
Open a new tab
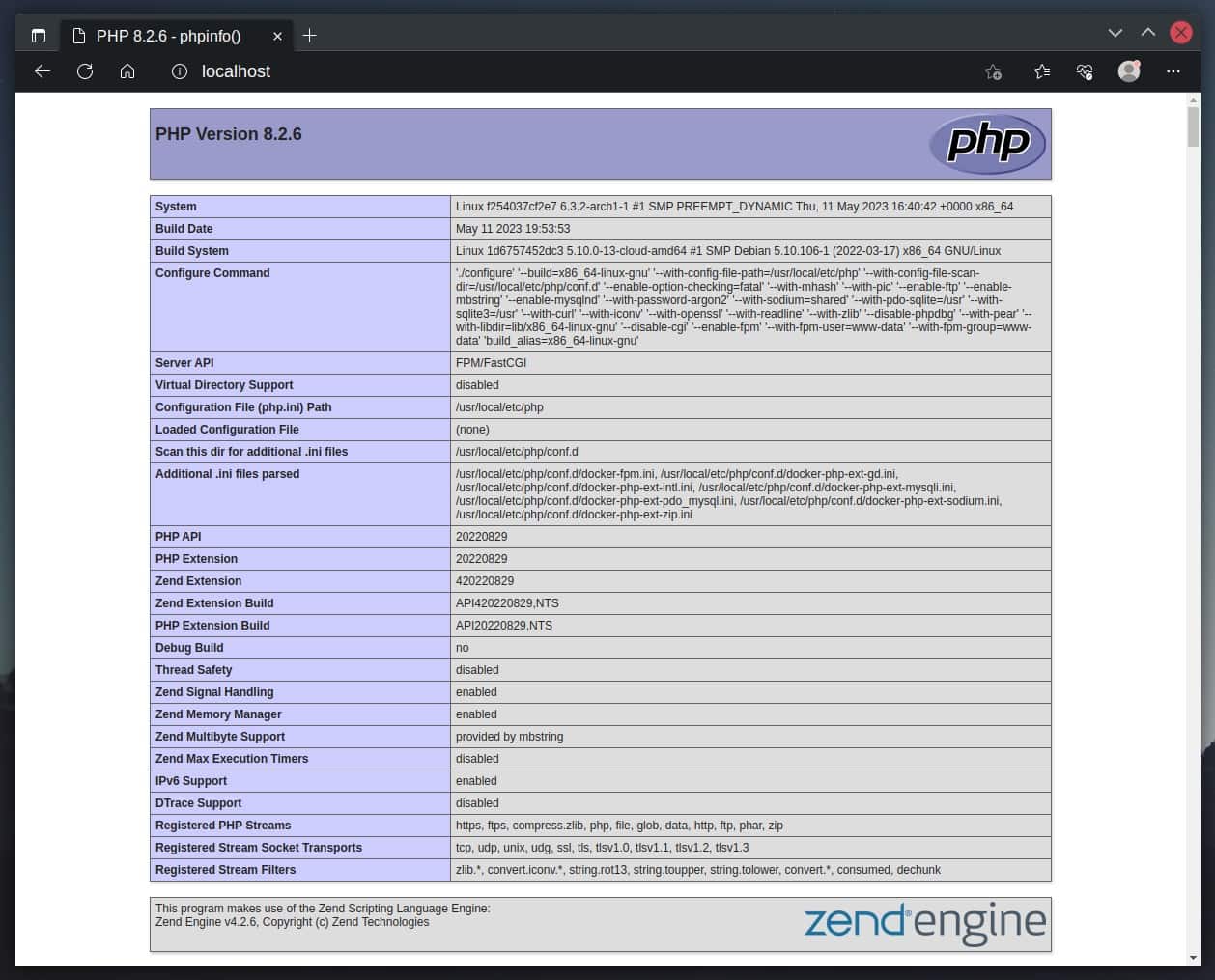tap(309, 36)
